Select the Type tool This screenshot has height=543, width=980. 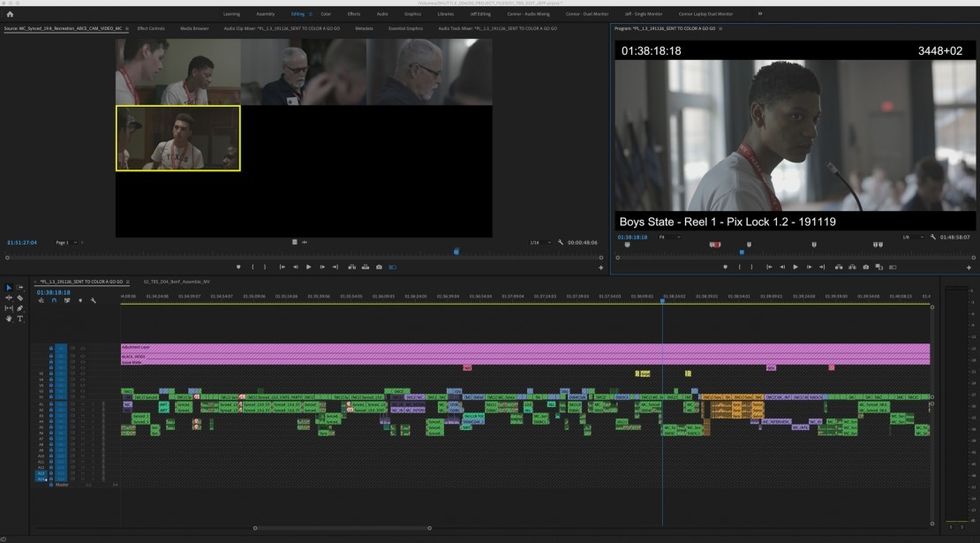click(20, 319)
